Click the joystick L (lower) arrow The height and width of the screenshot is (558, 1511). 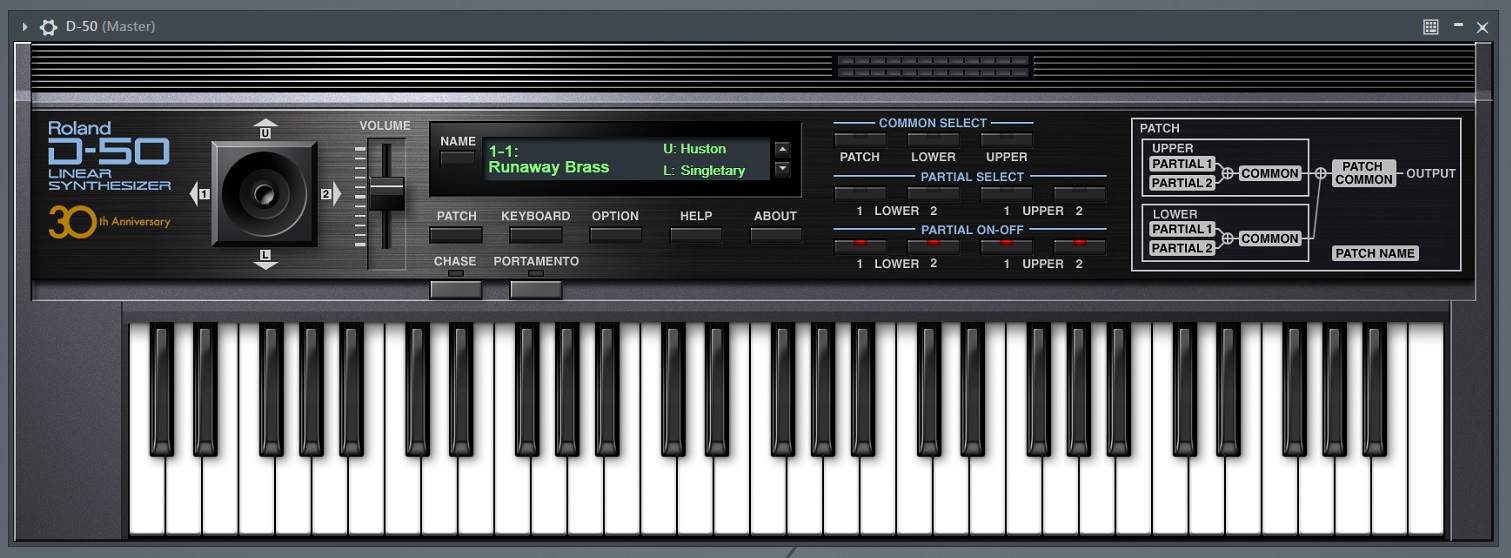click(265, 258)
